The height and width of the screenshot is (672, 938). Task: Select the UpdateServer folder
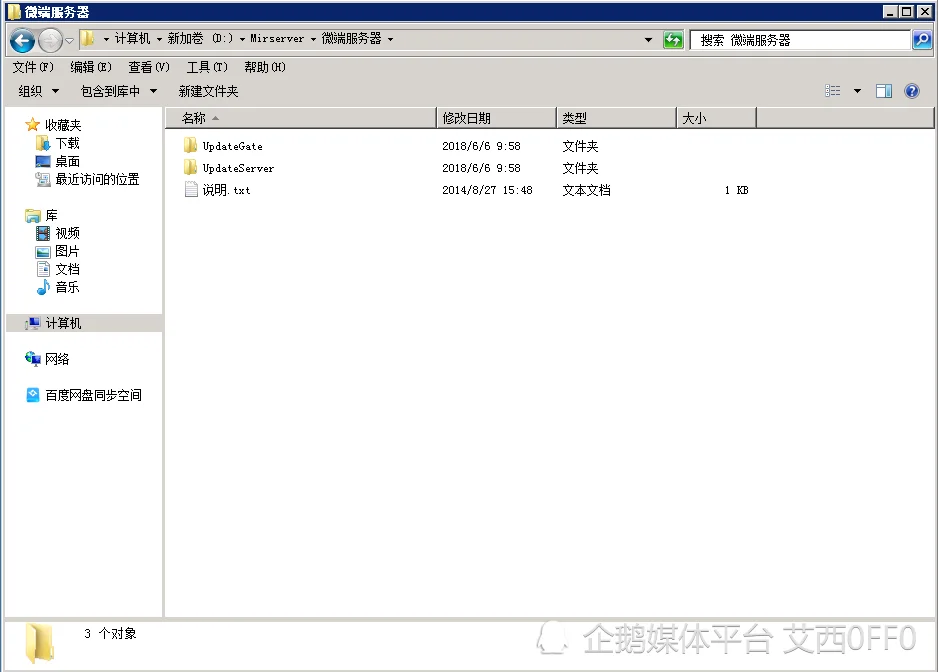[x=237, y=168]
